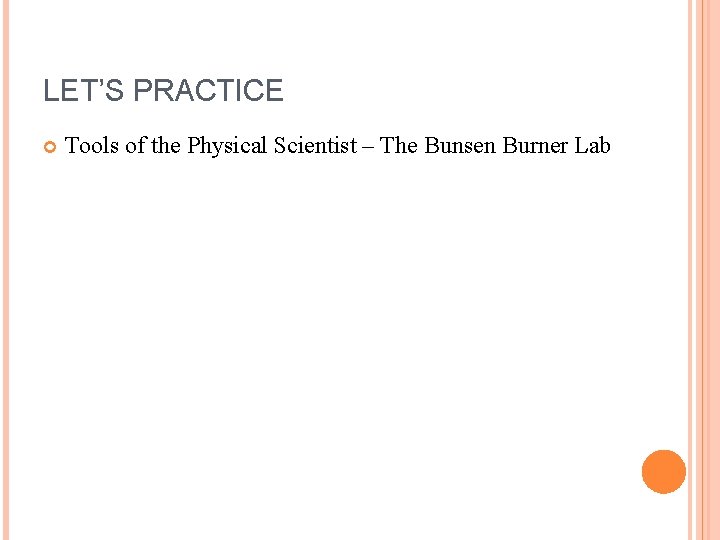Click the letter T in Tools

pyautogui.click(x=71, y=146)
